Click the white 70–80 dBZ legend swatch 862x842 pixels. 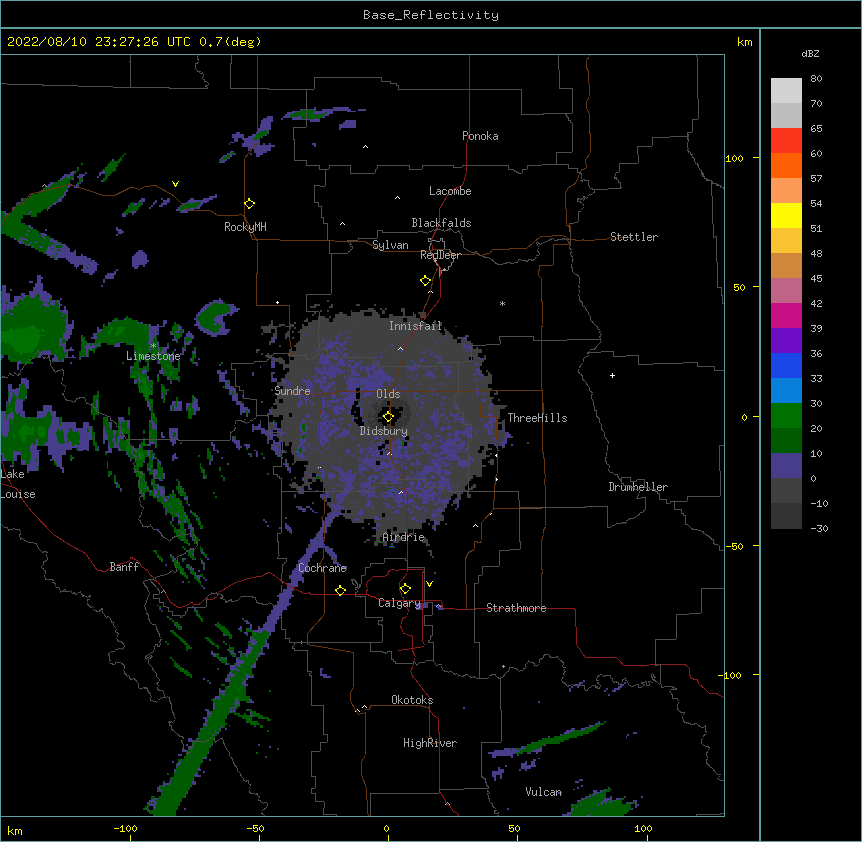click(786, 91)
